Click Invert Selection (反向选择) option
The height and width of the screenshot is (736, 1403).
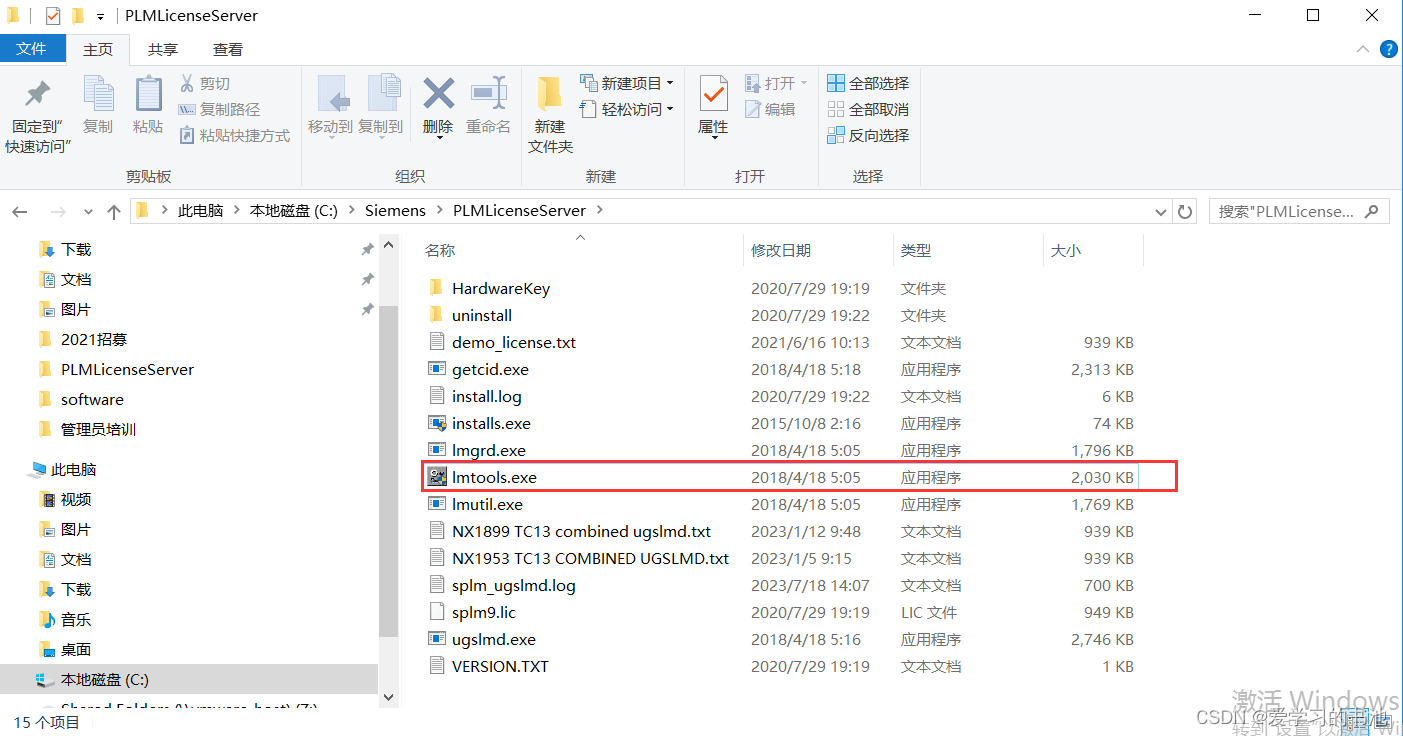(x=868, y=135)
